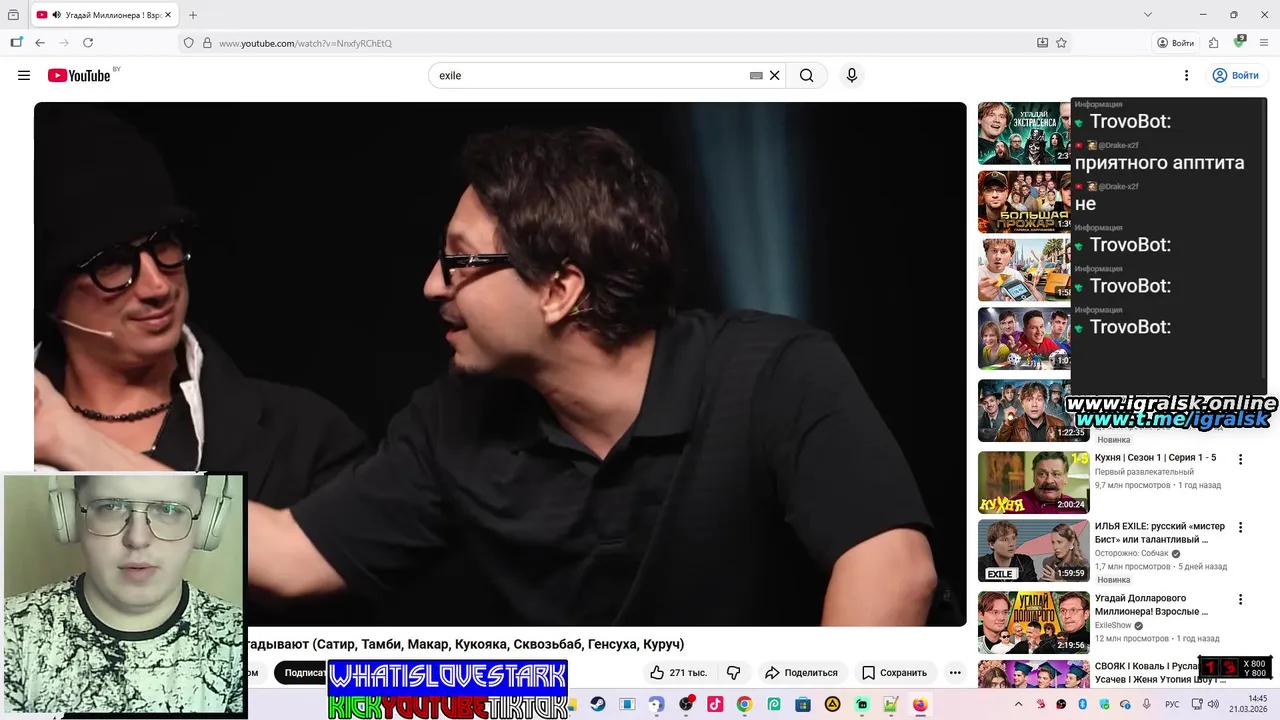Open Microsoft Store from the taskbar
The height and width of the screenshot is (720, 1280).
(x=803, y=704)
